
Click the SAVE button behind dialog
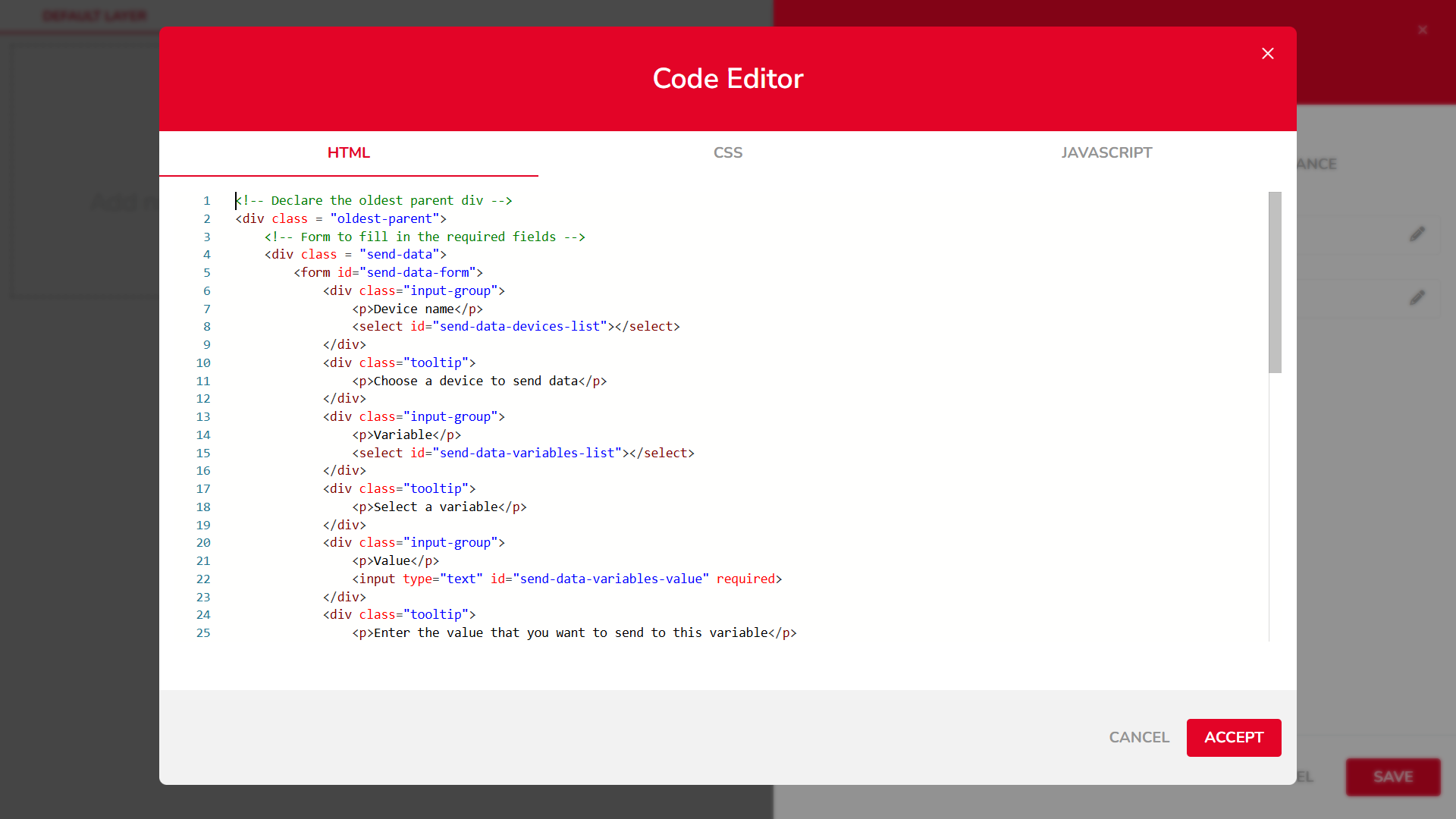[x=1392, y=777]
